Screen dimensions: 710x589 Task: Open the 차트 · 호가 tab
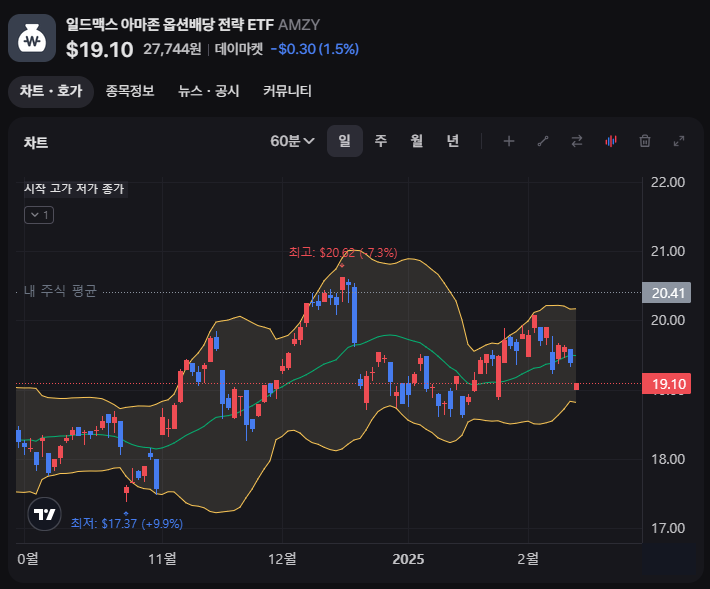point(51,91)
